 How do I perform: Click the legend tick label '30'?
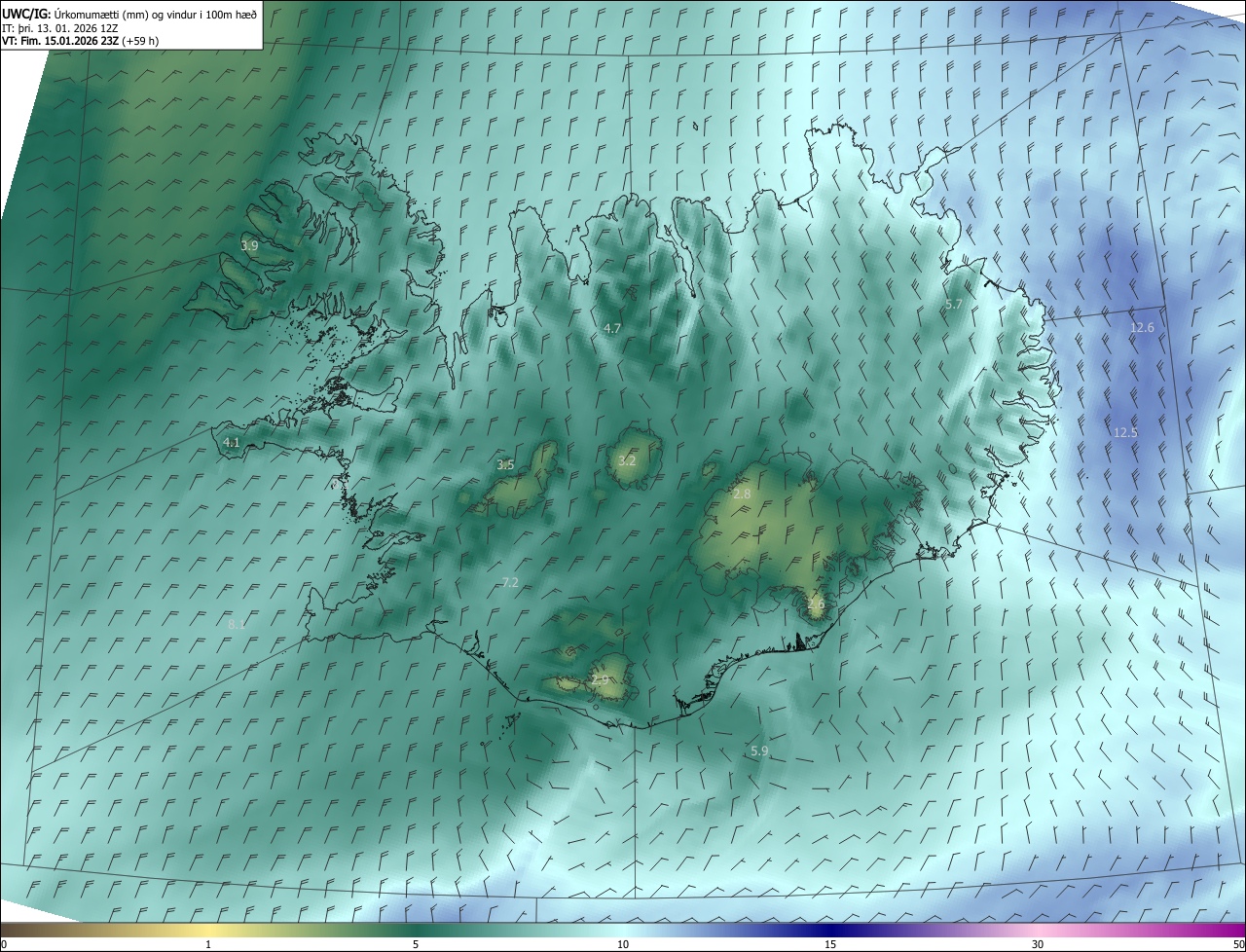(1038, 944)
